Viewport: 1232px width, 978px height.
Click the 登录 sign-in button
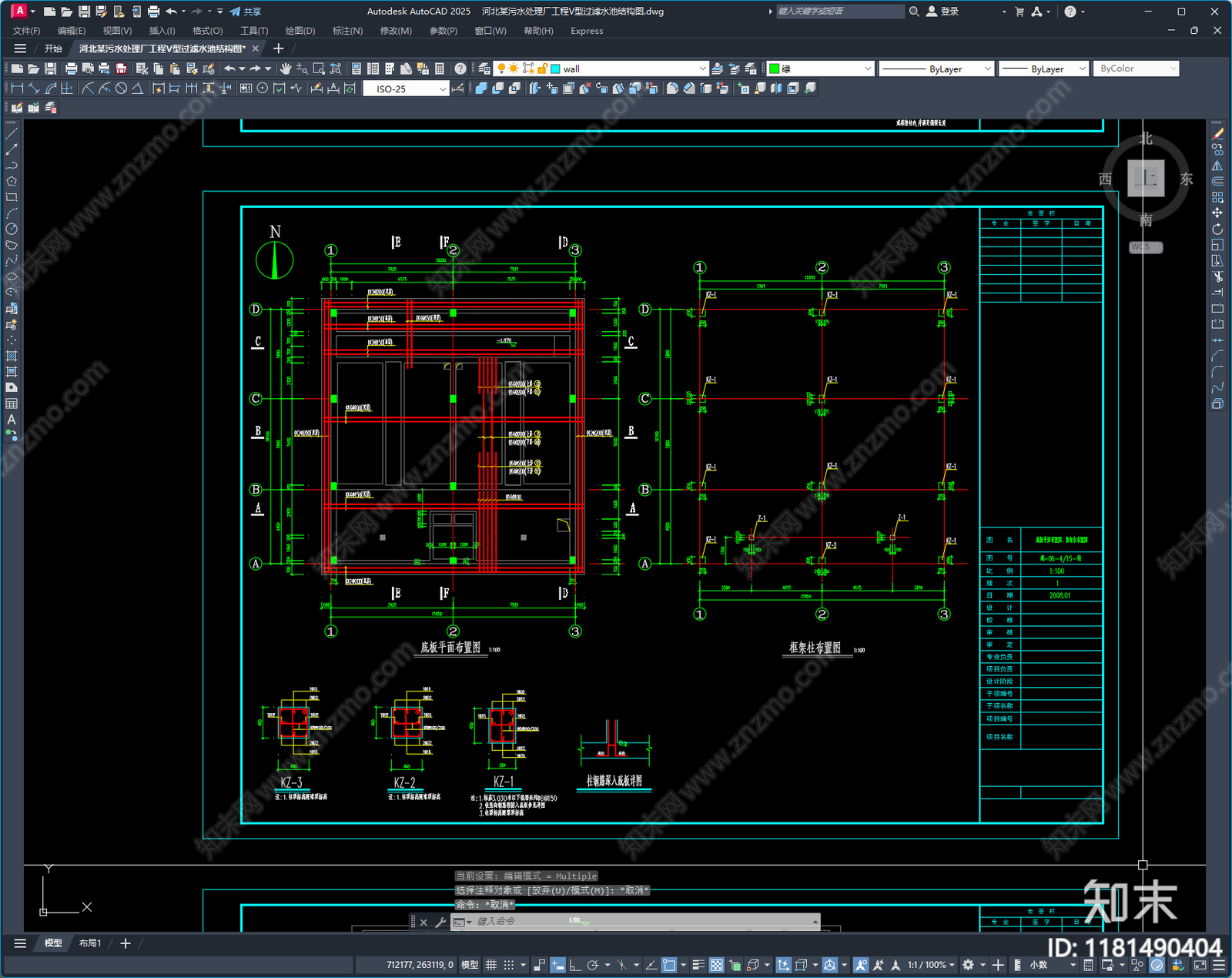(942, 12)
